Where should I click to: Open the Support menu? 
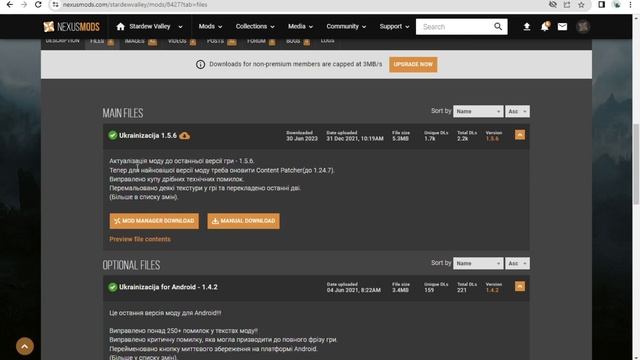(x=394, y=27)
